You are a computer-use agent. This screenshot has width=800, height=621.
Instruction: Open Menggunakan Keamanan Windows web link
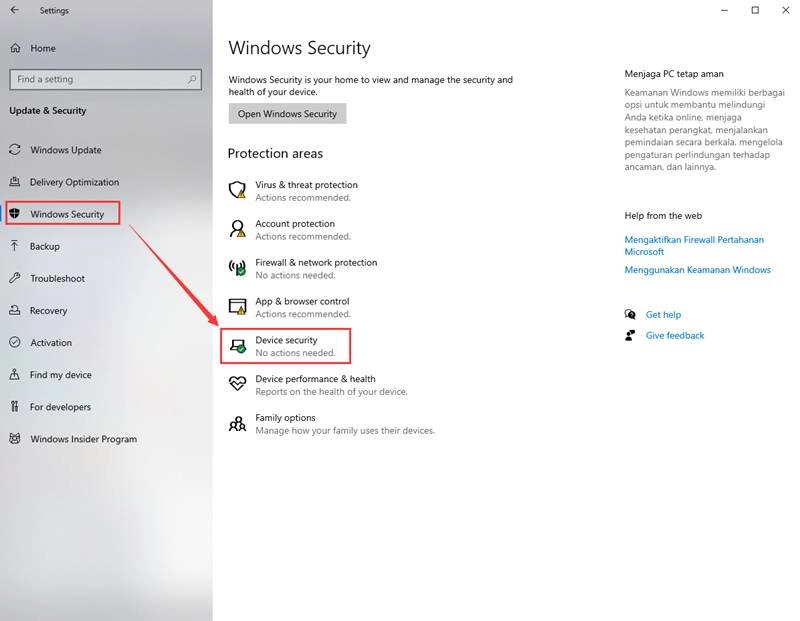pos(697,270)
